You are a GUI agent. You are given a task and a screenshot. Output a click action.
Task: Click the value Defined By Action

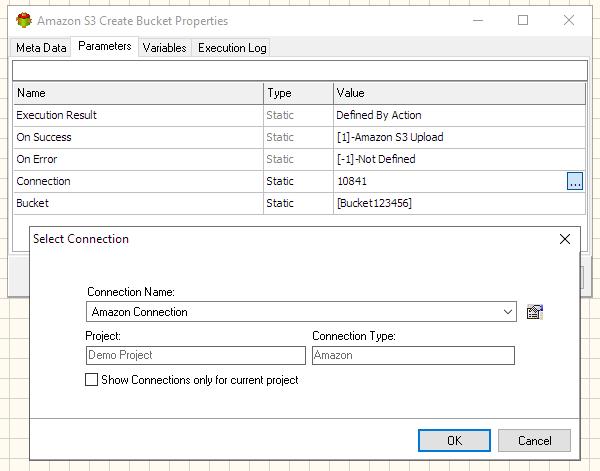pyautogui.click(x=379, y=115)
